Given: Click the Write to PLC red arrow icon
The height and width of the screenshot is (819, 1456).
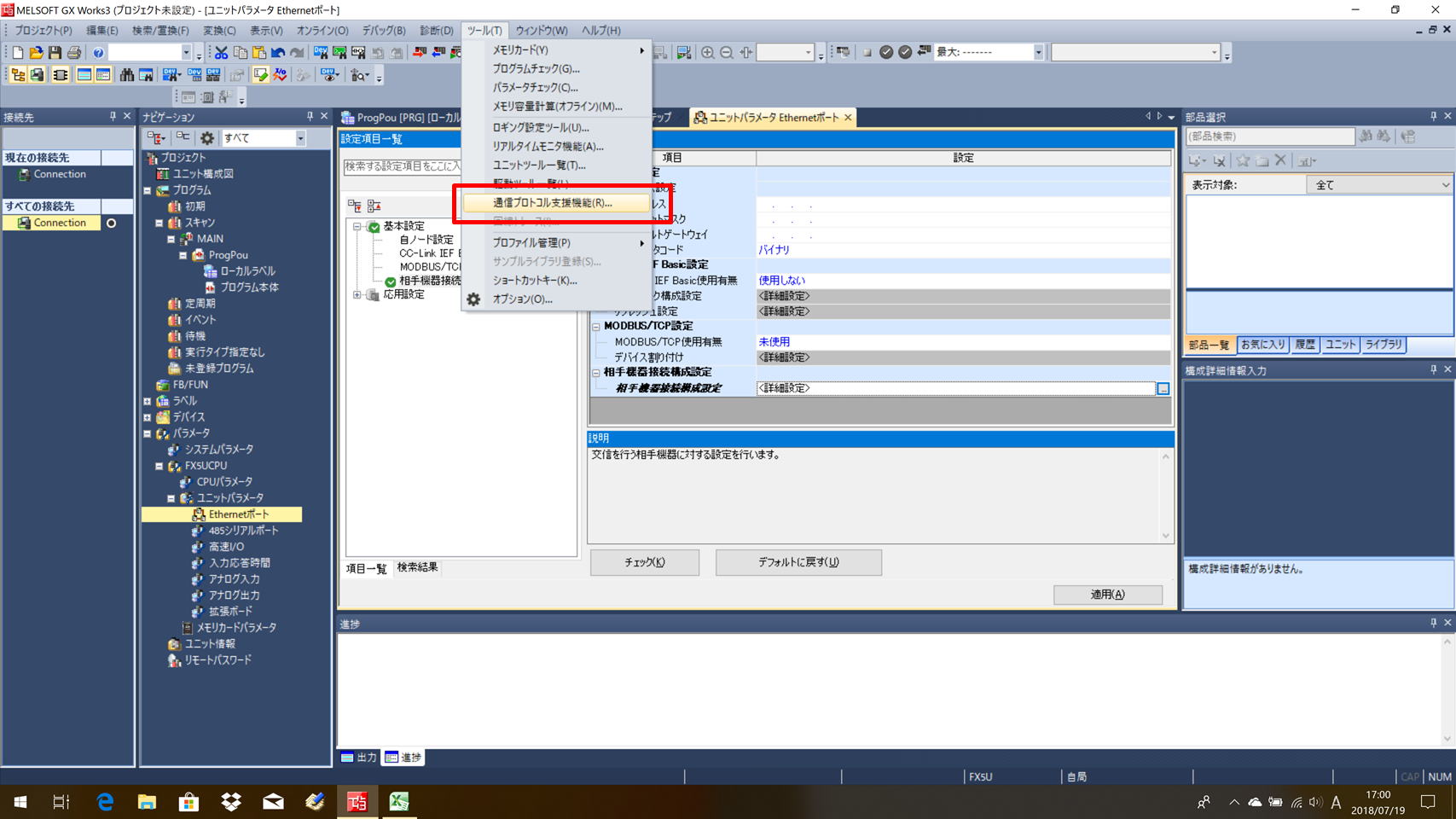Looking at the screenshot, I should click(x=419, y=53).
